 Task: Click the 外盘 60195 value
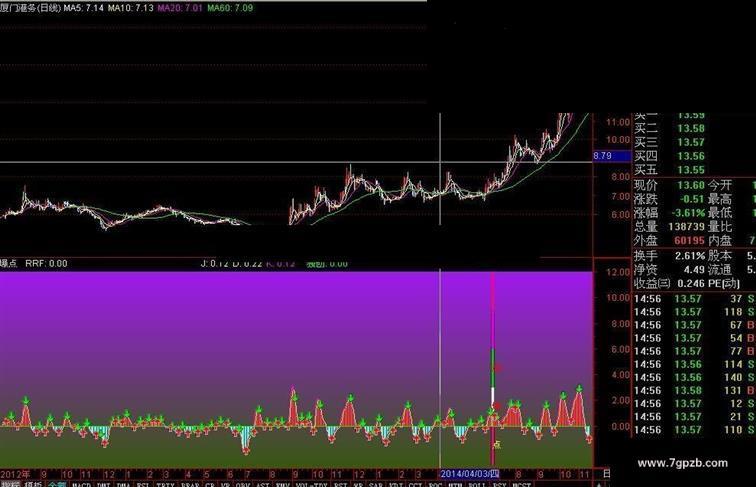[689, 240]
